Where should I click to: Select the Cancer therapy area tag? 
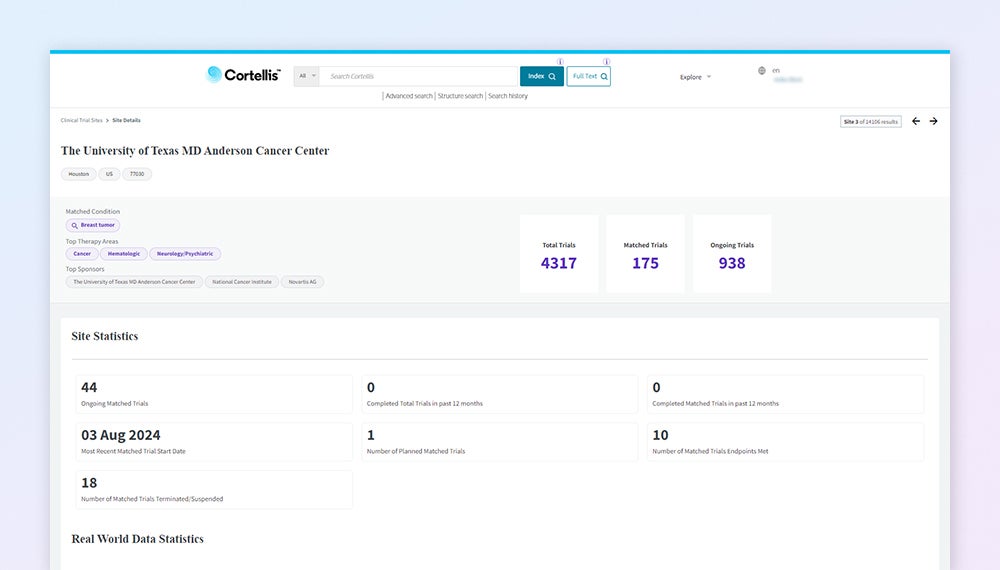point(82,254)
